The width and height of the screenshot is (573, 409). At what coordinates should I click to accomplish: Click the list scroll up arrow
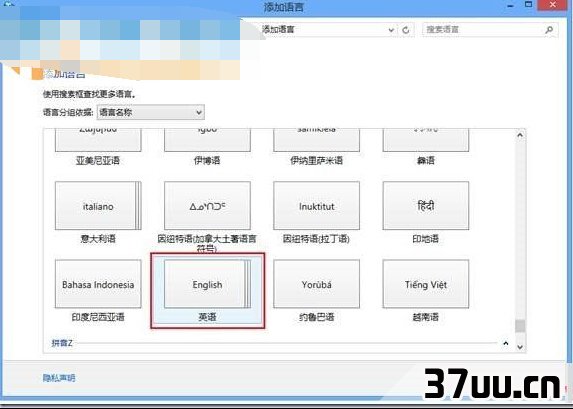520,135
